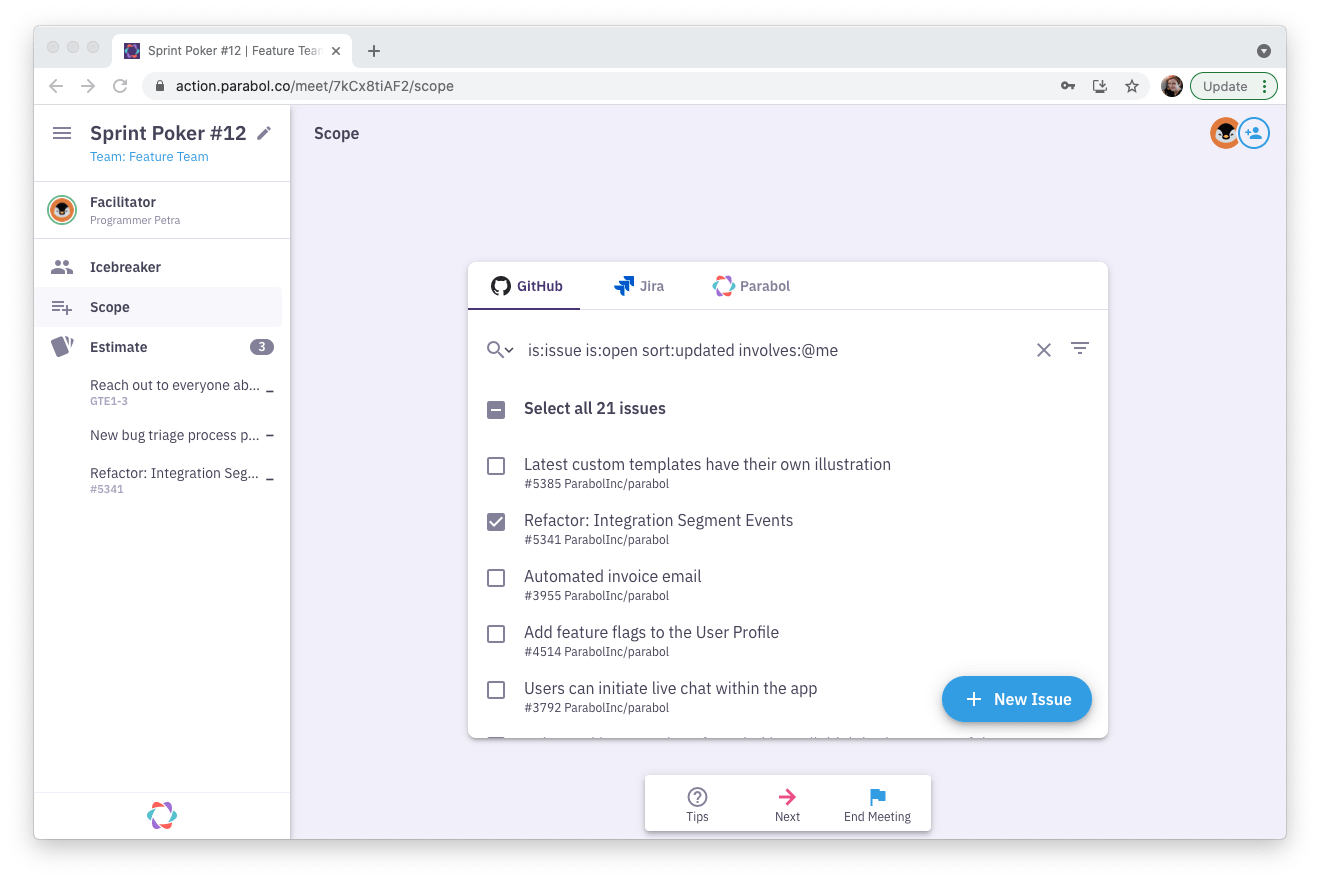Switch to the Parabol tab
This screenshot has height=881, width=1320.
[751, 286]
